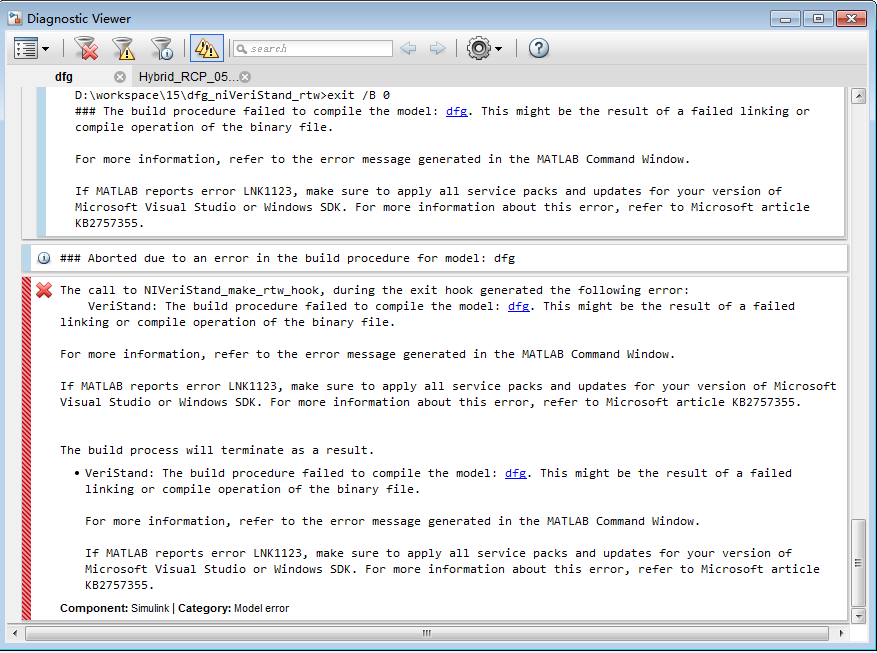Click the exit /B 0 command line

click(x=232, y=96)
